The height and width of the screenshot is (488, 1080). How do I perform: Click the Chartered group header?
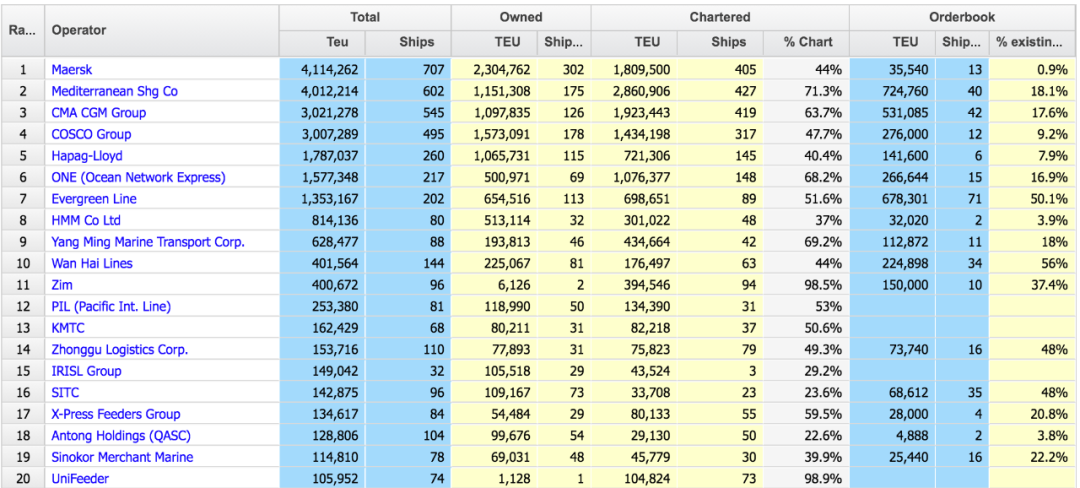719,17
